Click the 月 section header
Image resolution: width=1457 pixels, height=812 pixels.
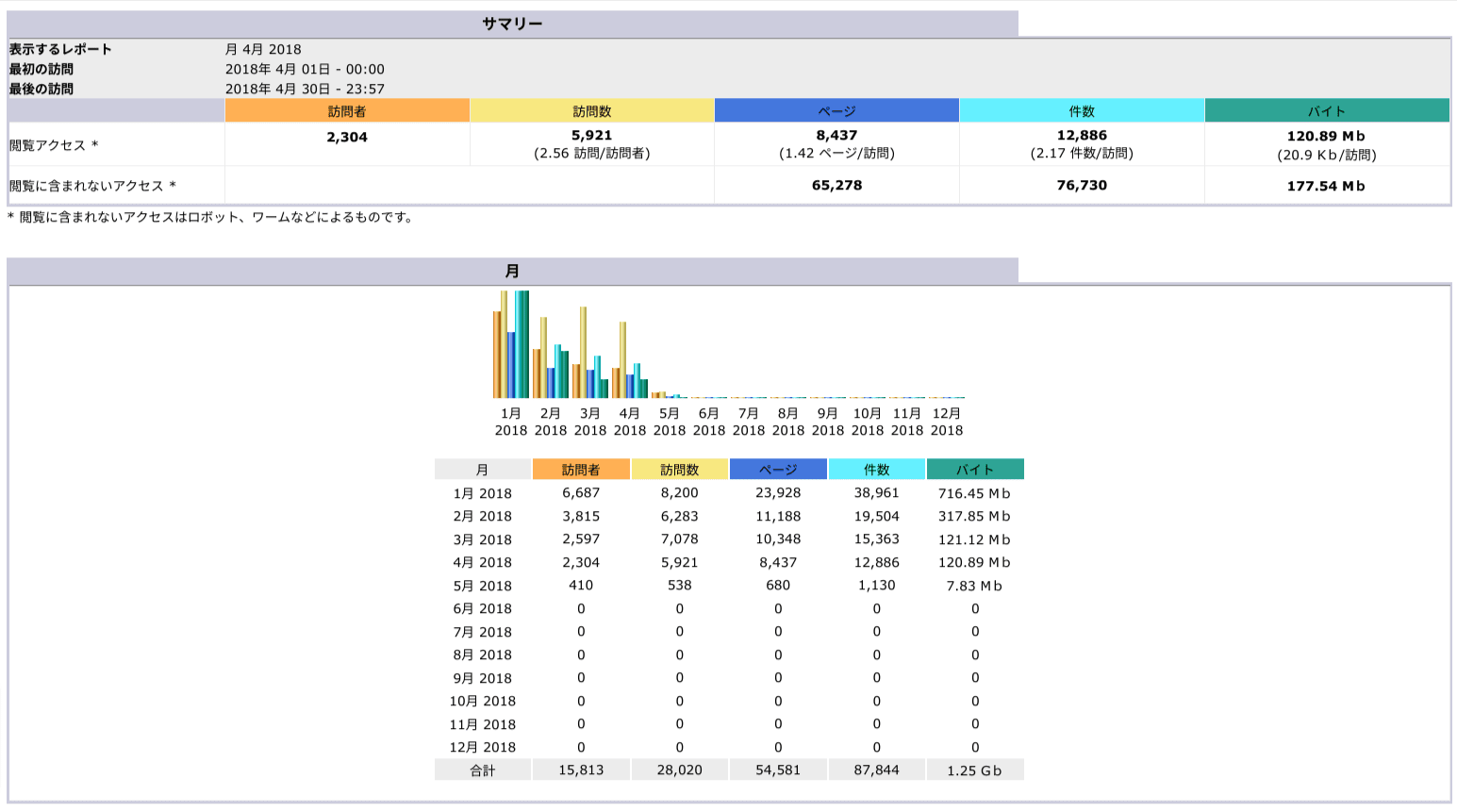tap(512, 271)
